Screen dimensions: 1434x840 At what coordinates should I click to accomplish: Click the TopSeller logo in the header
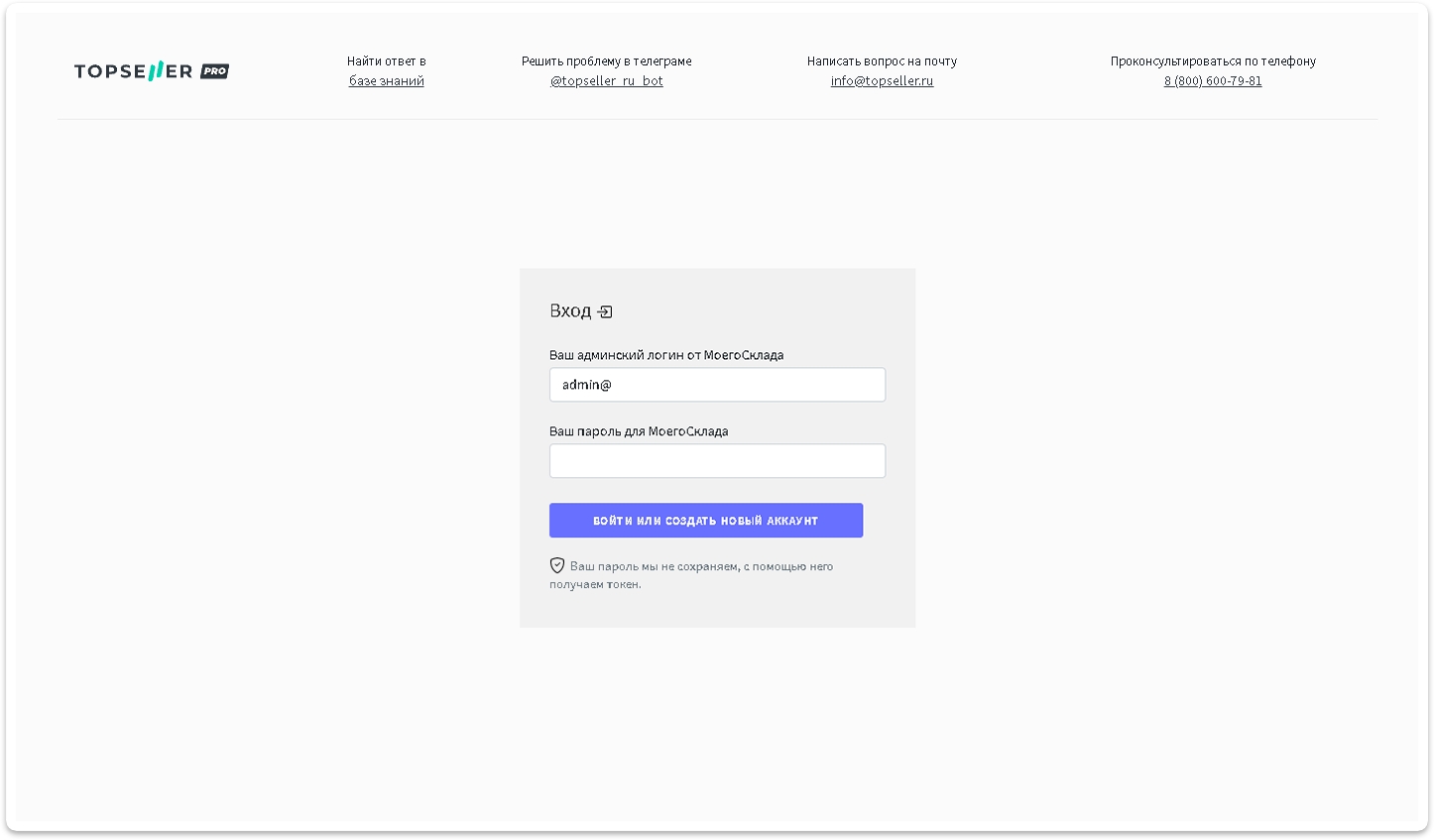coord(133,71)
